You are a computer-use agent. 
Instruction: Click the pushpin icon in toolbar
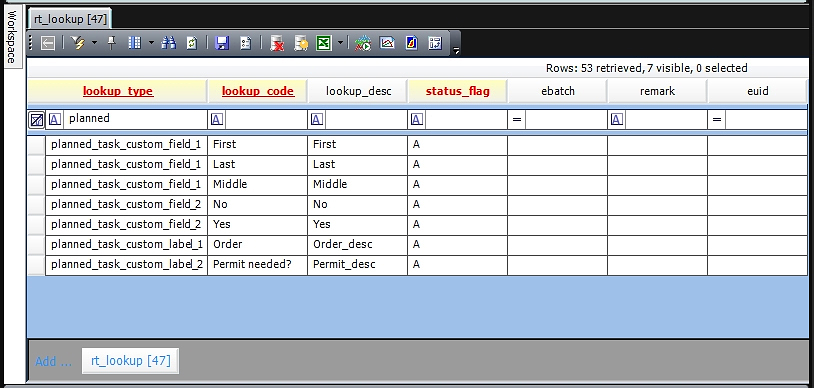pyautogui.click(x=111, y=43)
